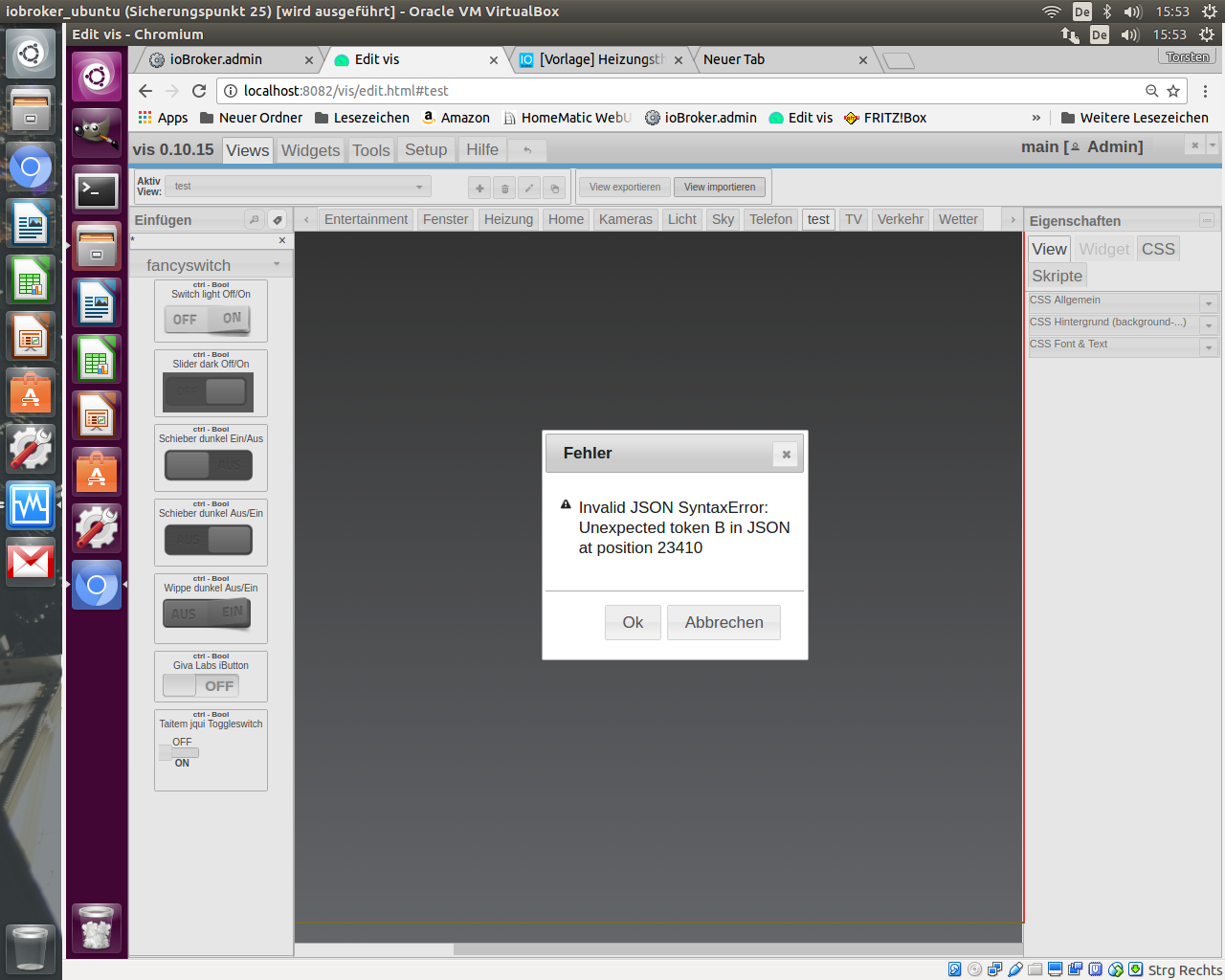1225x980 pixels.
Task: Open the zoom magnifier icon in the address bar
Action: point(1152,91)
